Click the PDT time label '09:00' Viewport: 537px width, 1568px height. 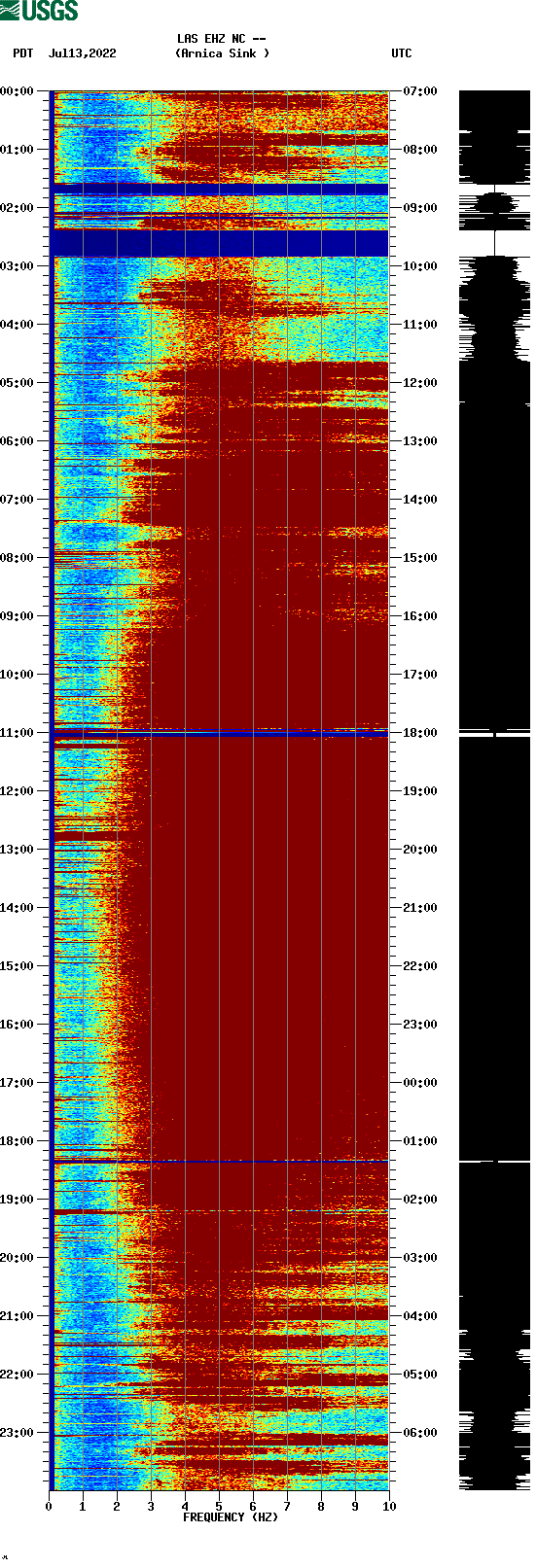(17, 616)
